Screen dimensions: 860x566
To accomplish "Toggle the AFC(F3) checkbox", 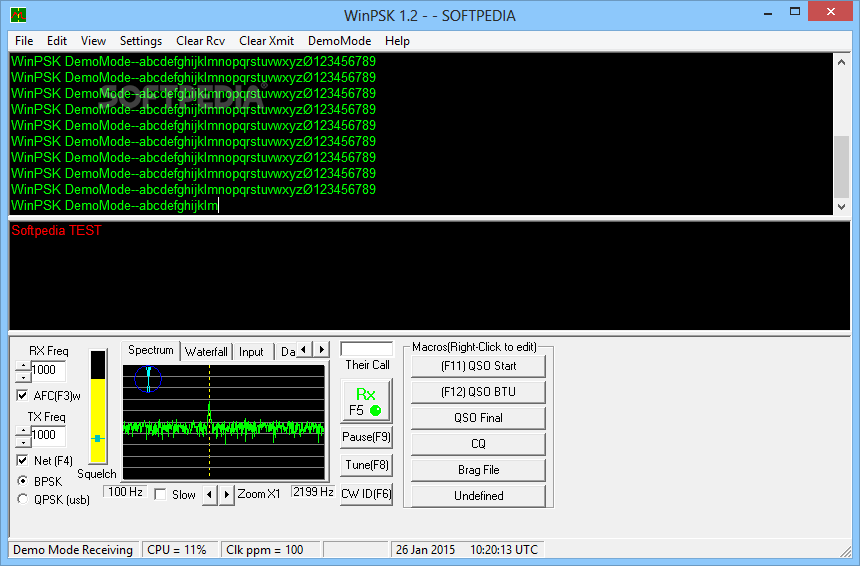I will click(22, 395).
